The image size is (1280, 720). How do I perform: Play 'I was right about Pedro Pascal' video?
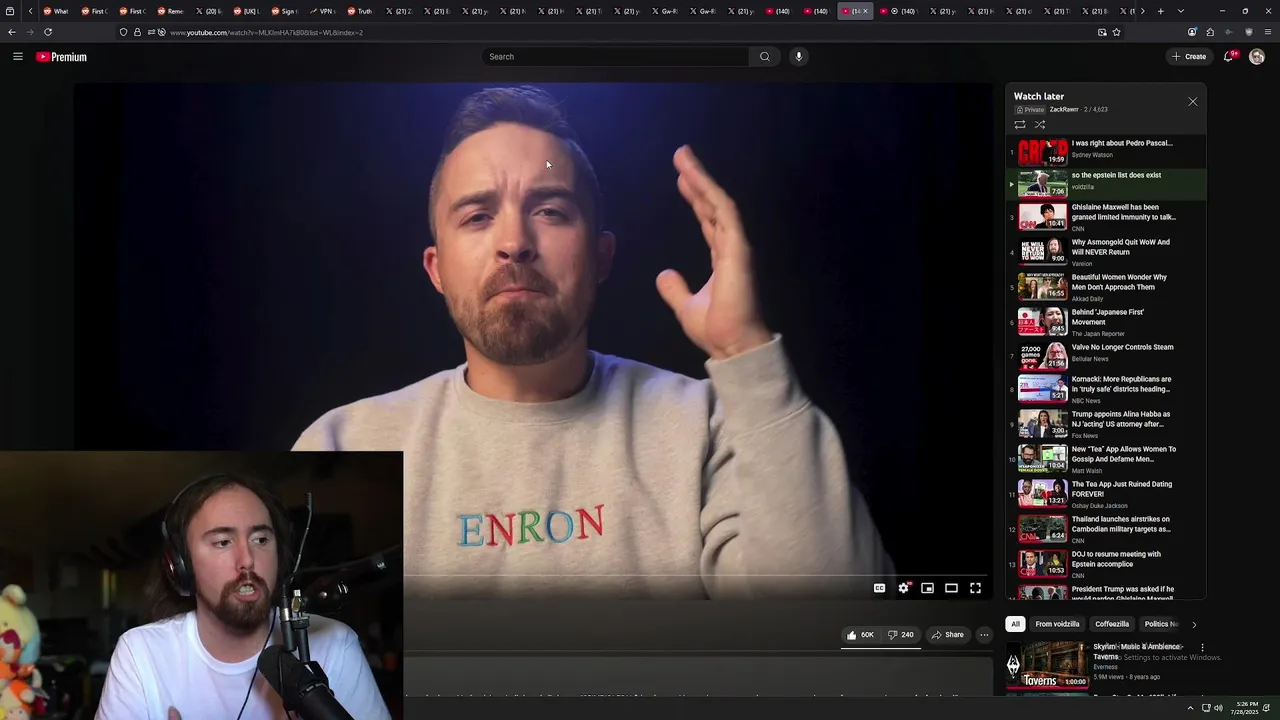click(1106, 152)
